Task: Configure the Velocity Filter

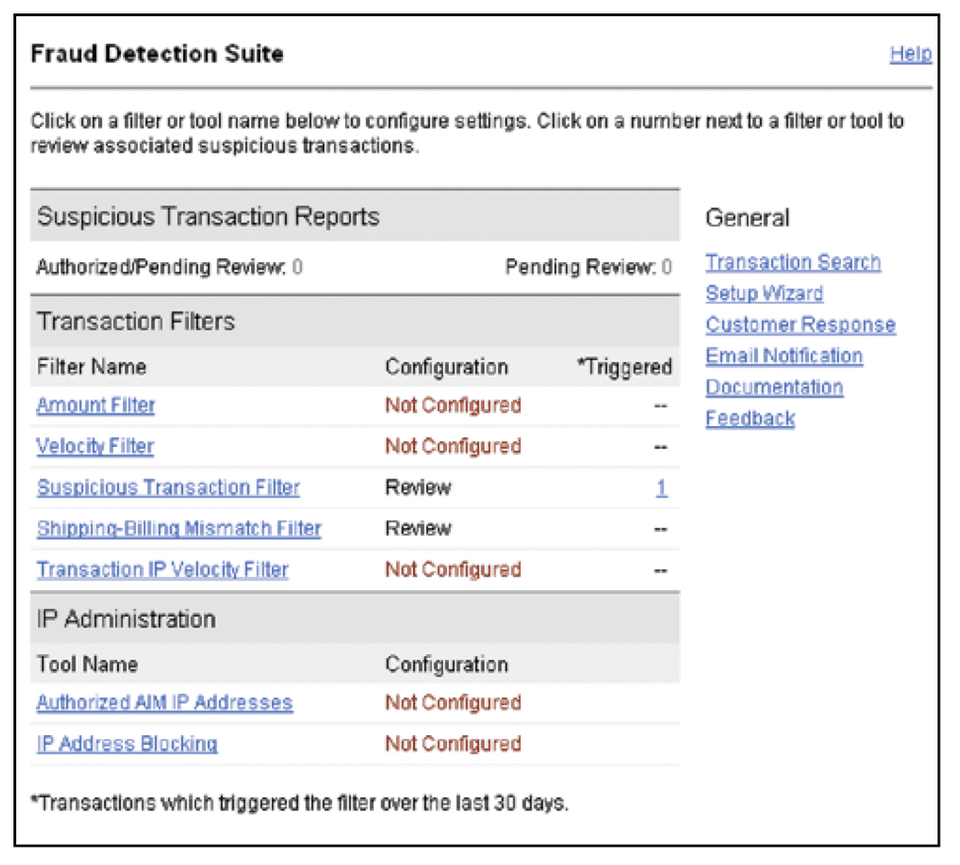Action: point(95,446)
